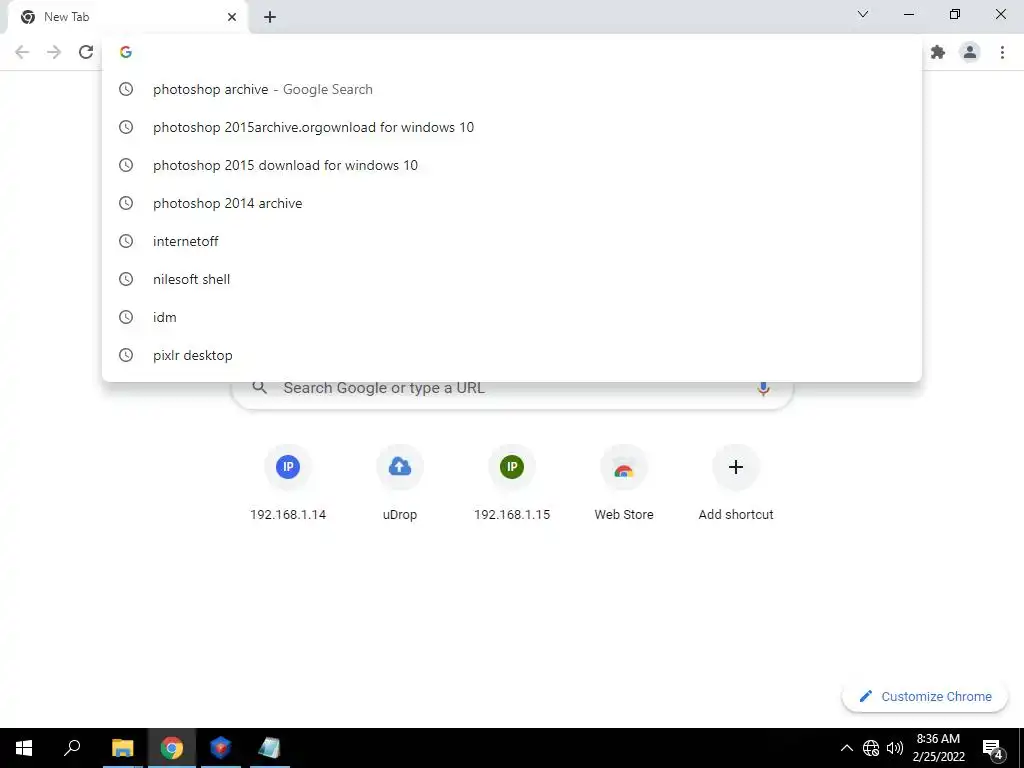Viewport: 1024px width, 768px height.
Task: Click the clock icon beside 'idm'
Action: click(x=126, y=317)
